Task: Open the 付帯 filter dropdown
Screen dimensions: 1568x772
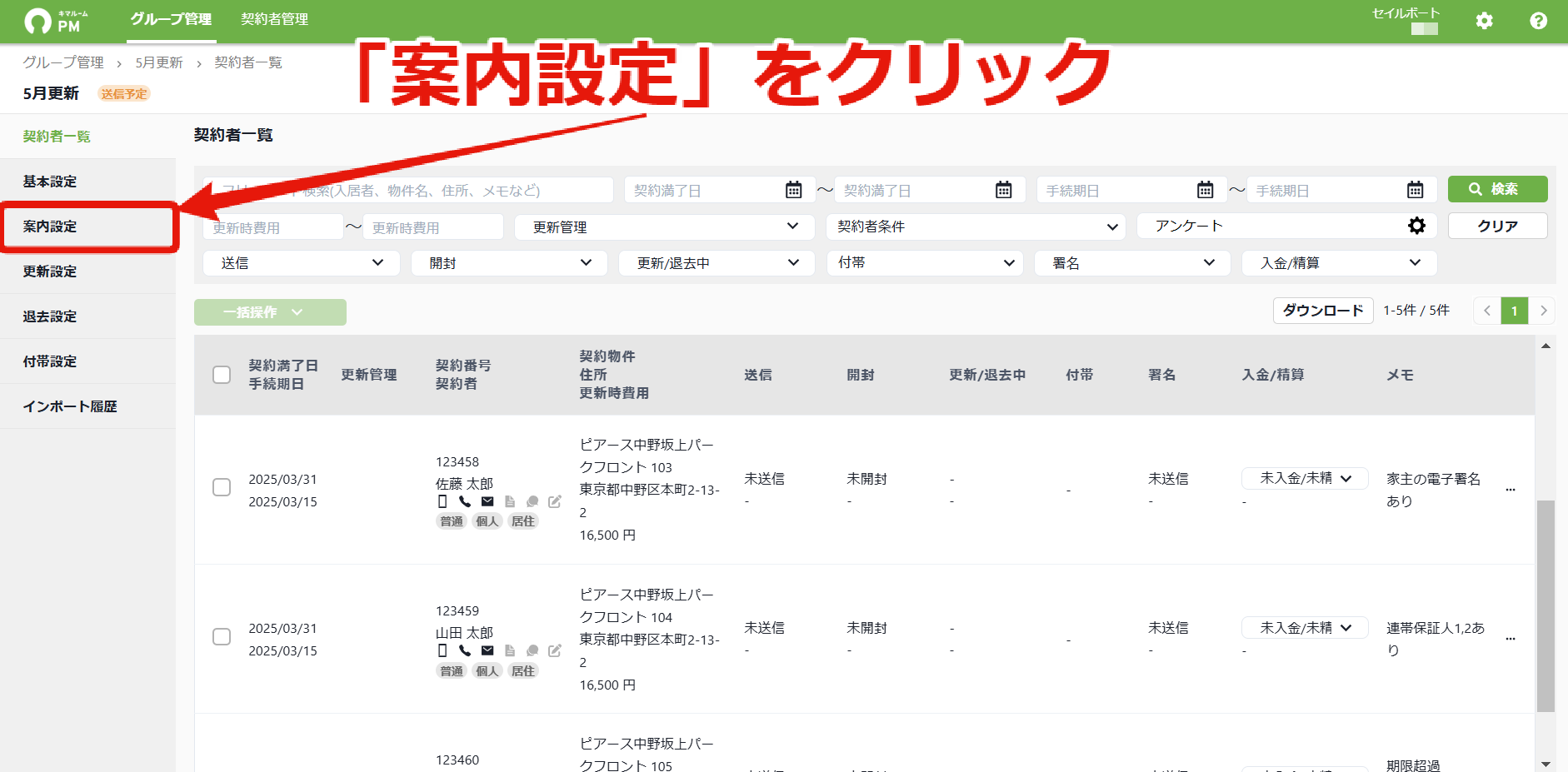Action: click(925, 263)
